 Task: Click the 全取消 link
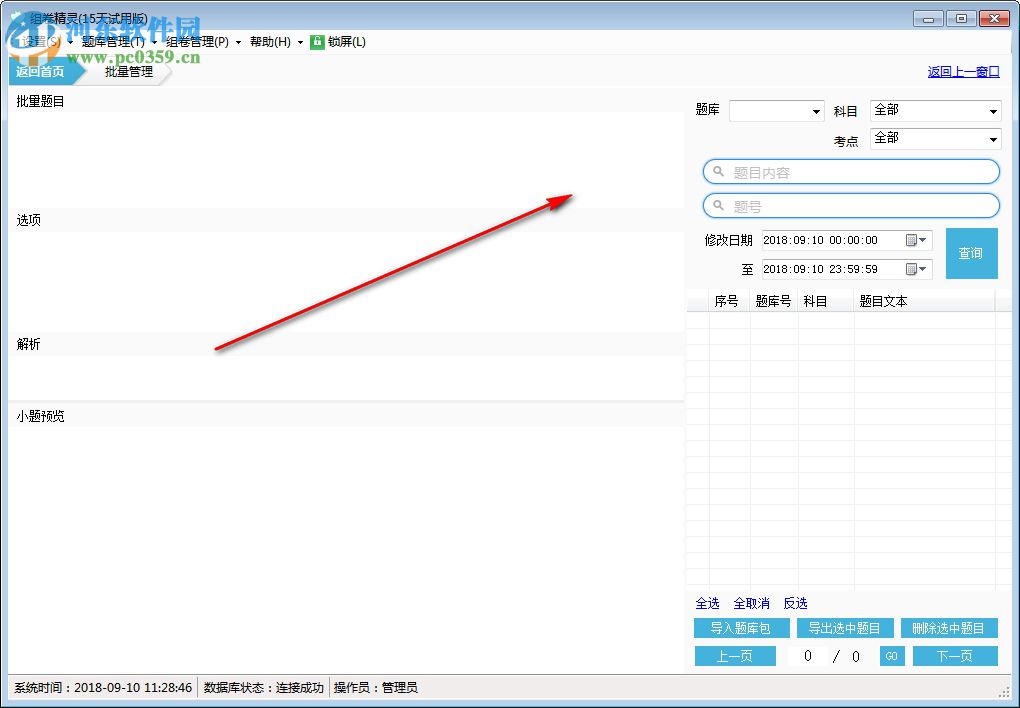[751, 603]
